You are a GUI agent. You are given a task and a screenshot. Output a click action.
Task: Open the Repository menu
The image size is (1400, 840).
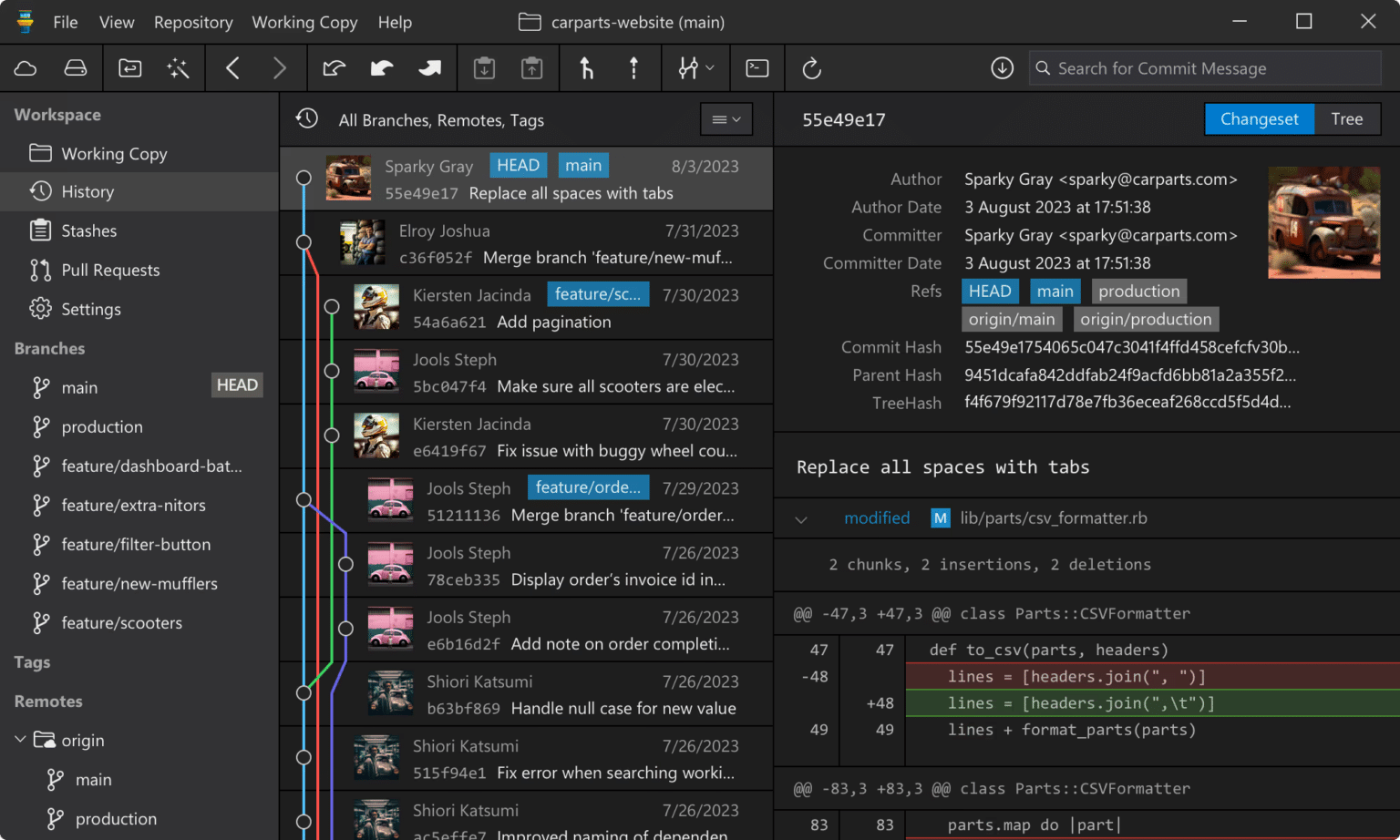(192, 22)
